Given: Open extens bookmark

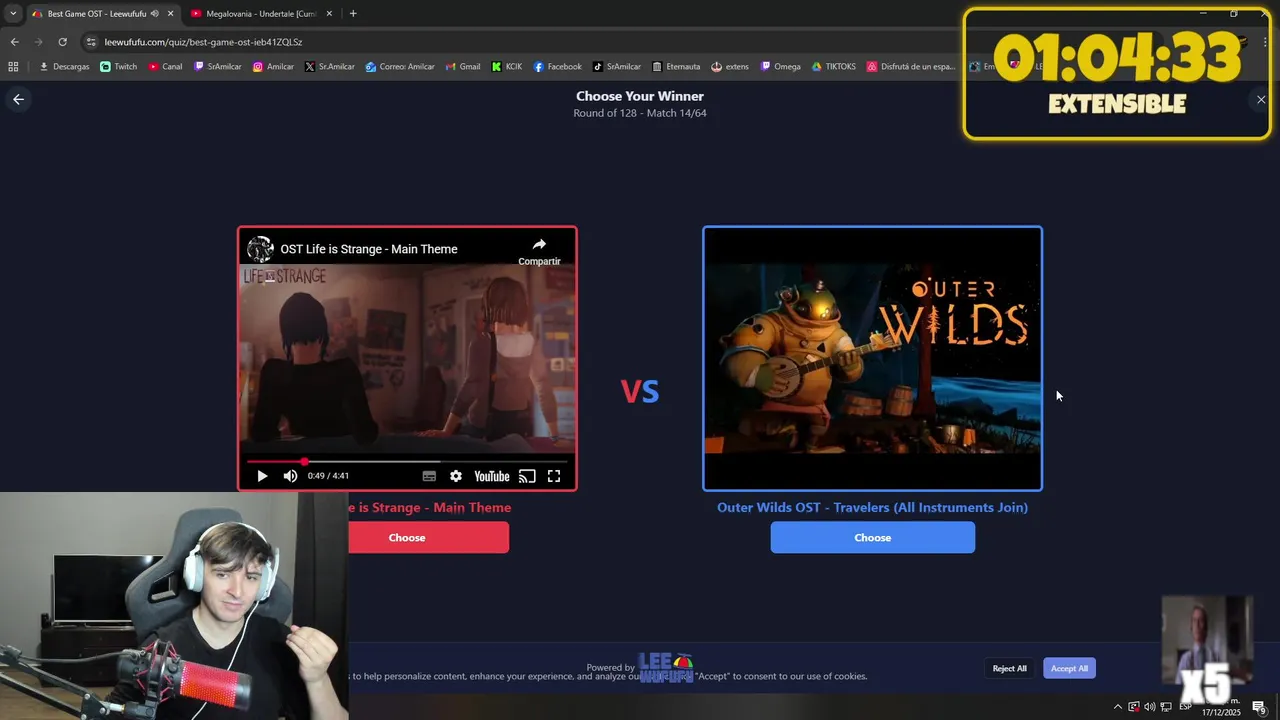Looking at the screenshot, I should coord(730,67).
